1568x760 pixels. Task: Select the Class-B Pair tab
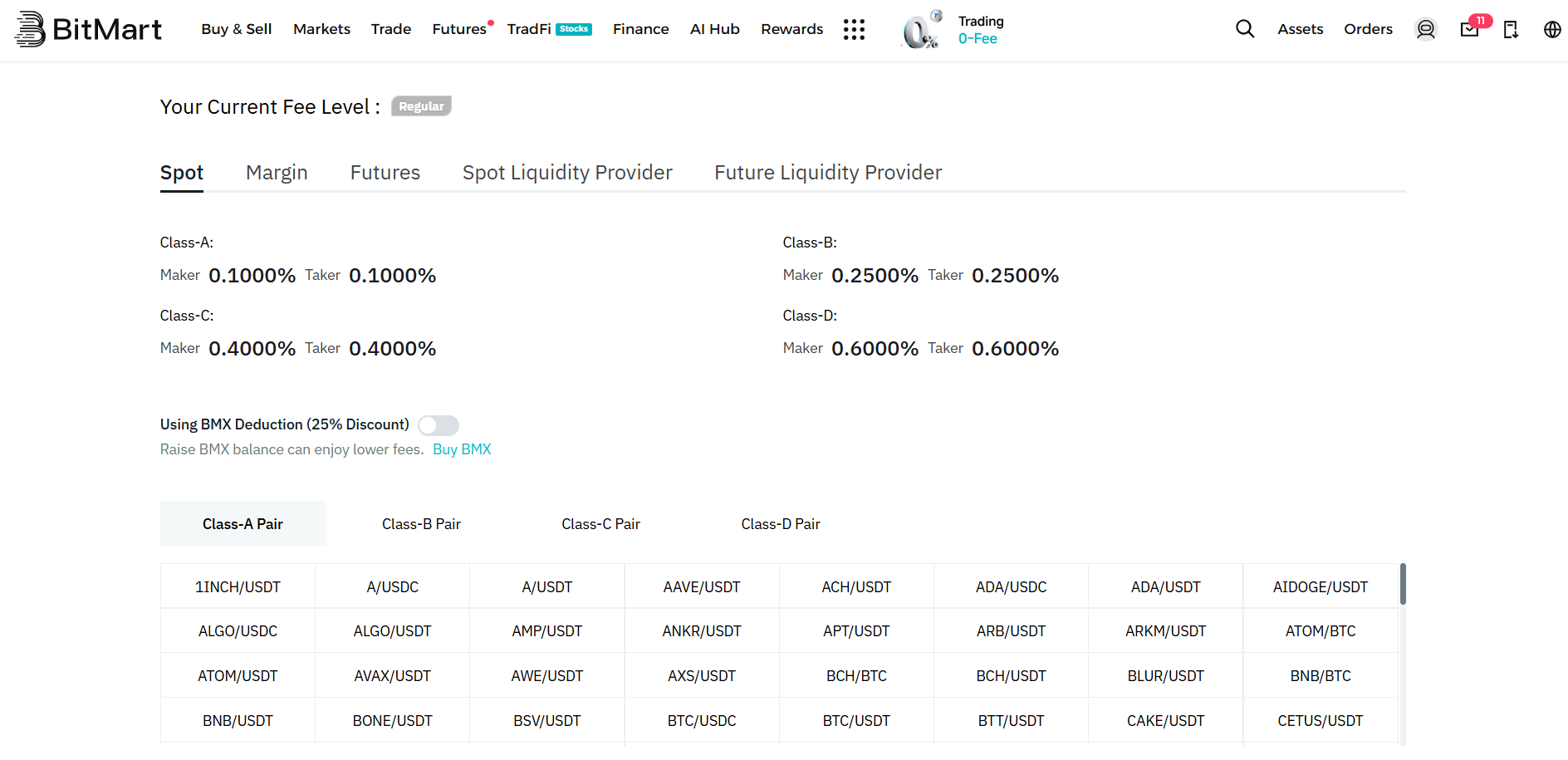pyautogui.click(x=421, y=524)
